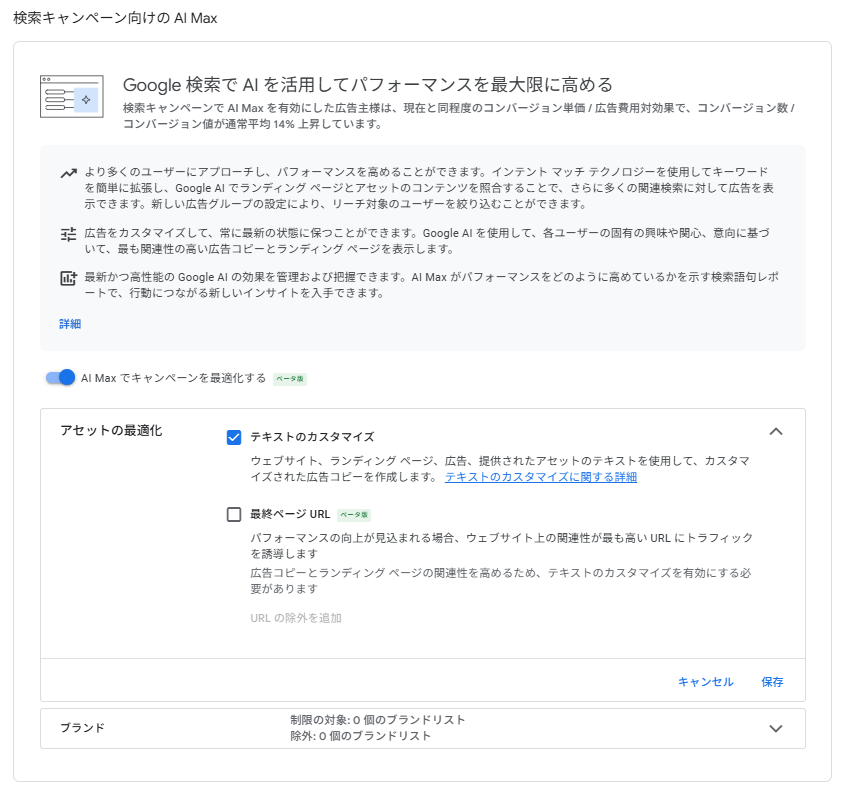Click the テキストのカスタマイズ label

(x=312, y=437)
